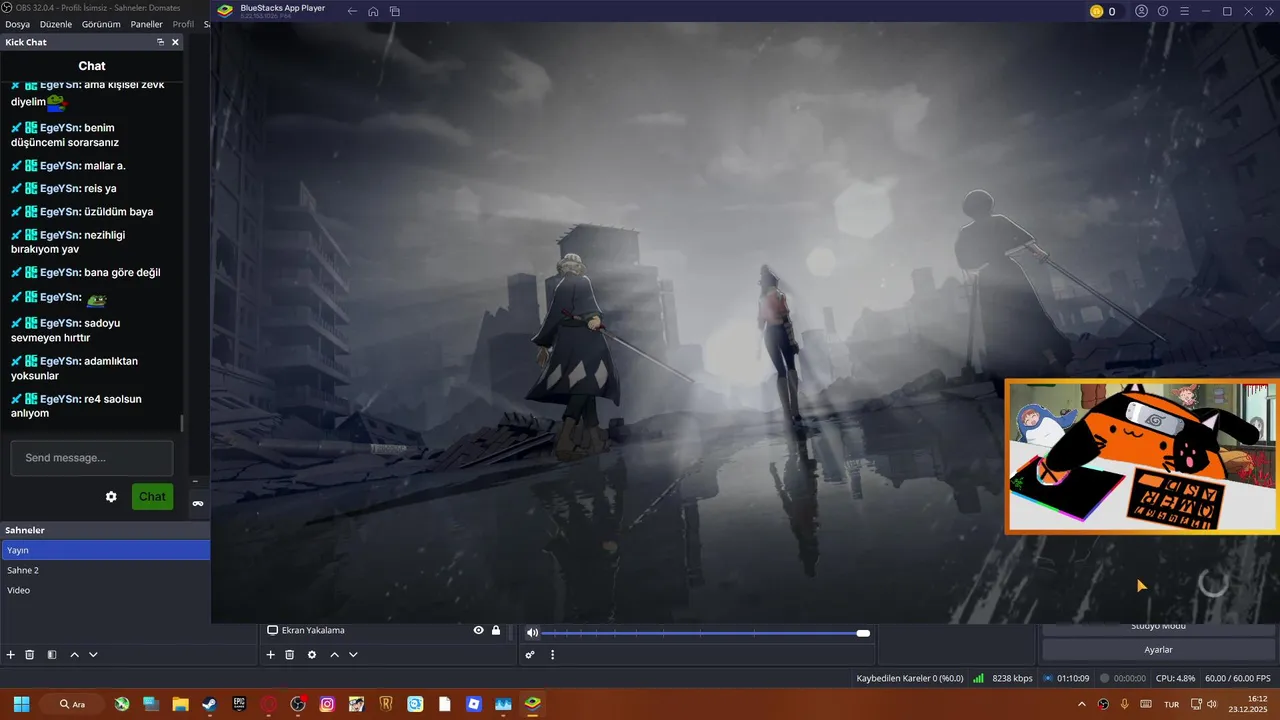
Task: Close the Kick Chat dock panel
Action: [175, 42]
